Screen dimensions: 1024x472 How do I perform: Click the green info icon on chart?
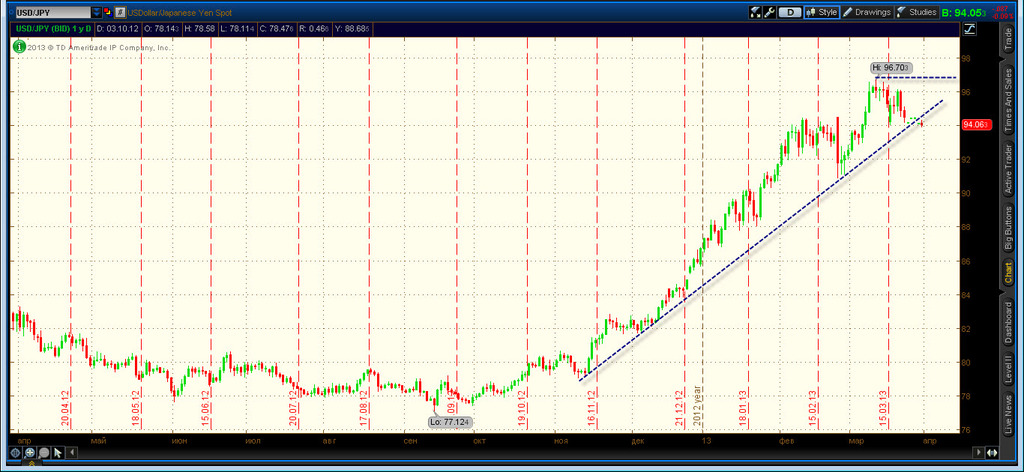click(x=20, y=46)
